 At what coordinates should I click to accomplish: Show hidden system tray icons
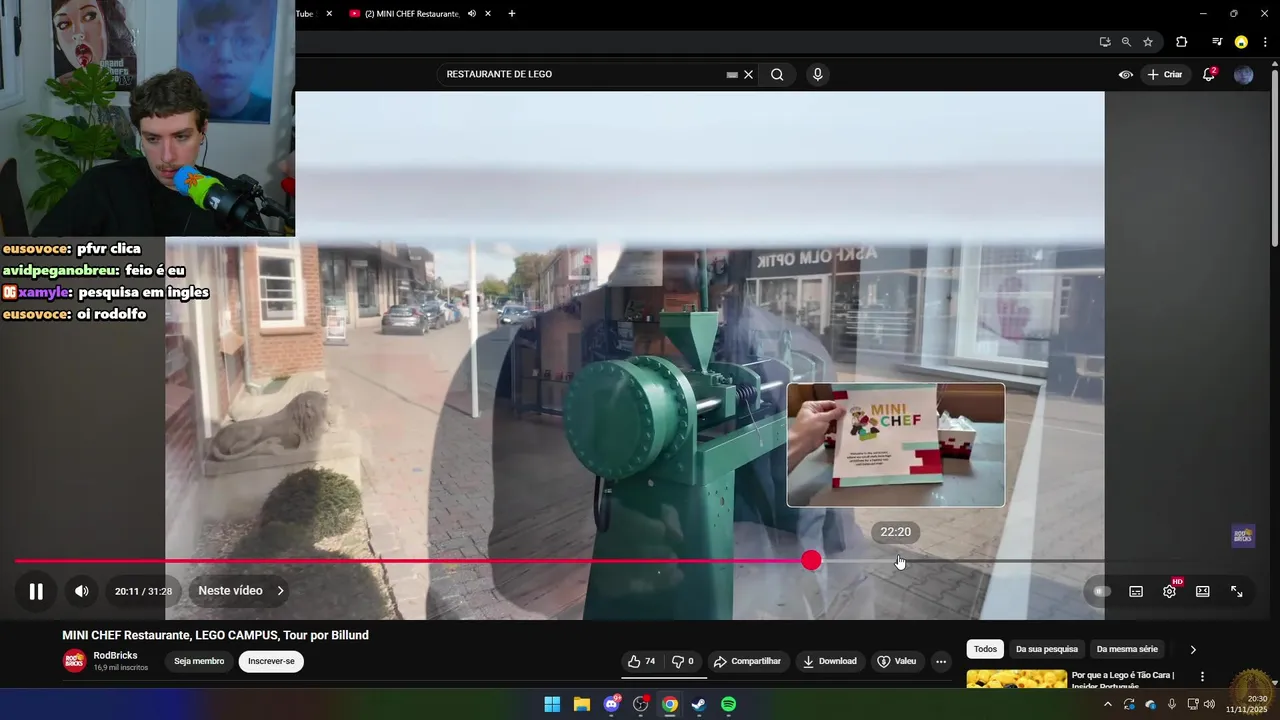pyautogui.click(x=1107, y=704)
